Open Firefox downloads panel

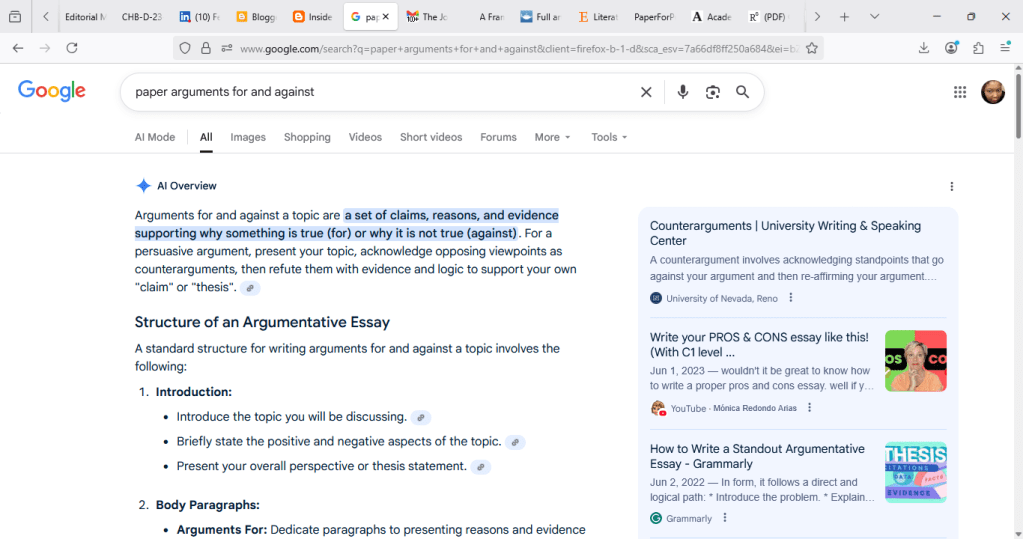tap(924, 48)
